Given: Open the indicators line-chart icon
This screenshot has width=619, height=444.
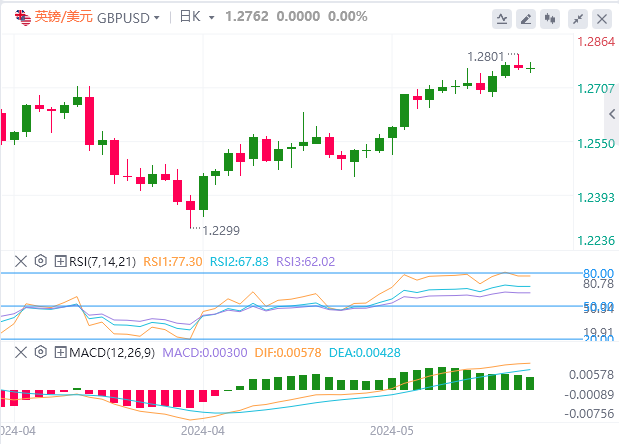Looking at the screenshot, I should click(x=502, y=19).
